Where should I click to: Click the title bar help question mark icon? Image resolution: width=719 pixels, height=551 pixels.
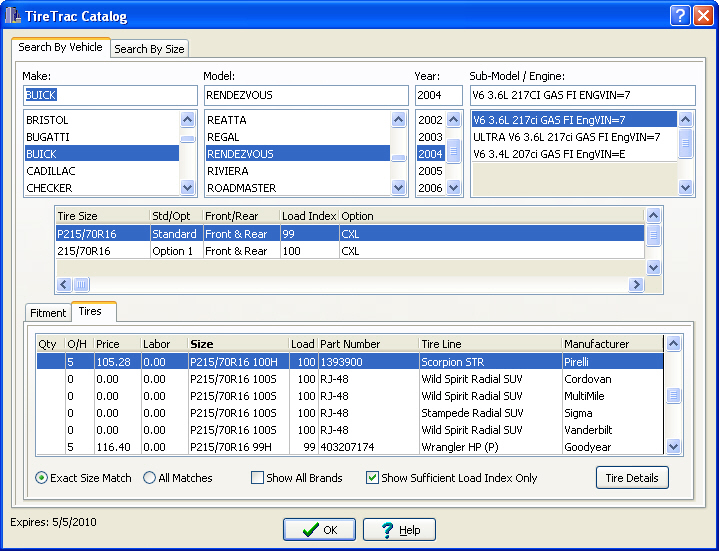680,16
